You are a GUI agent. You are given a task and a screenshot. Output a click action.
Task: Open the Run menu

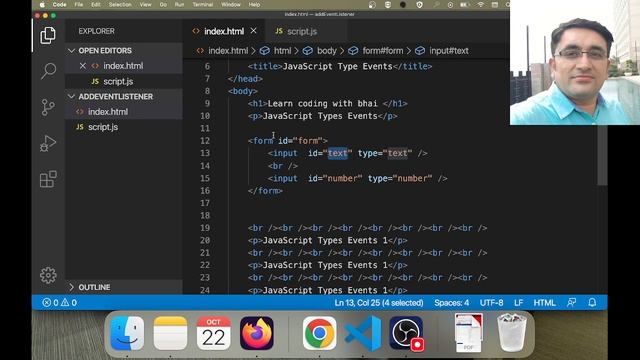tap(179, 4)
